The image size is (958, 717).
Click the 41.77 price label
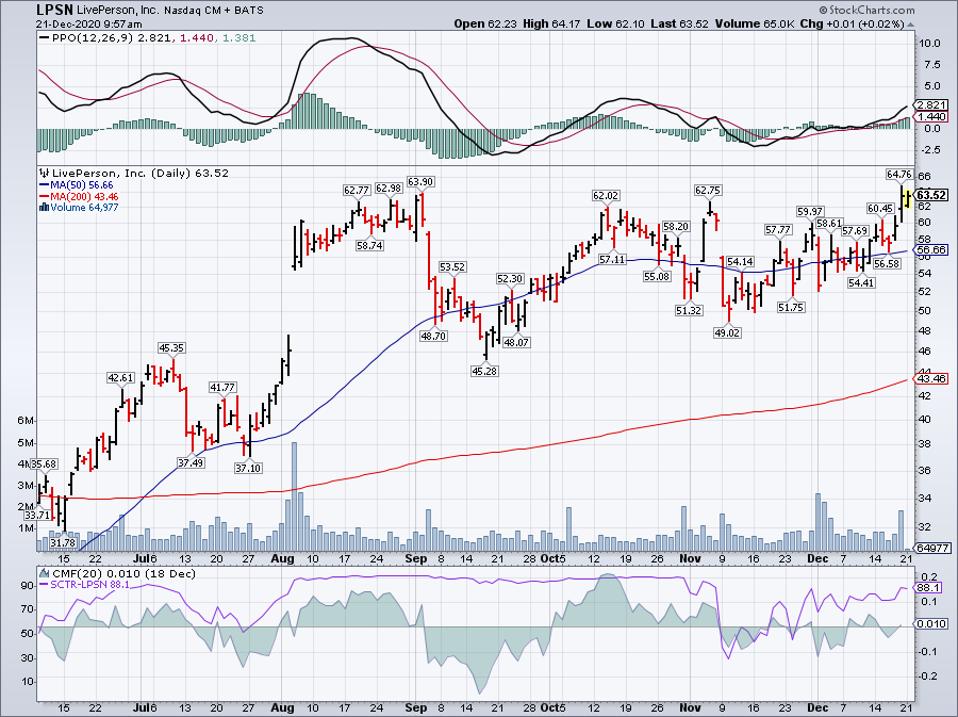(222, 387)
